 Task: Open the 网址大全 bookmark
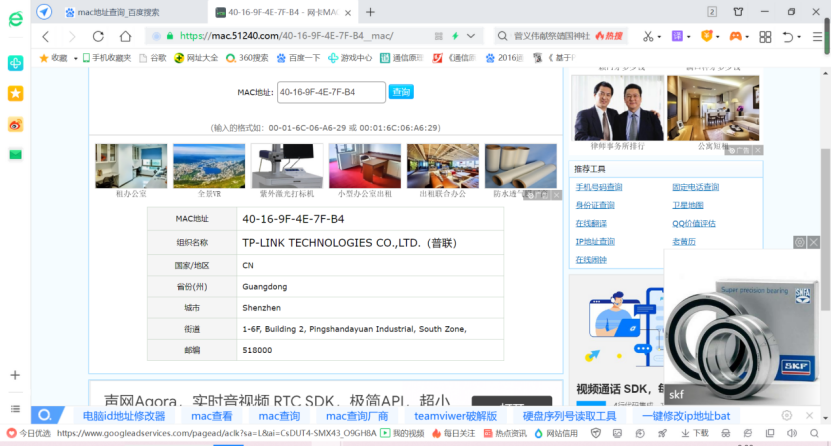coord(196,58)
